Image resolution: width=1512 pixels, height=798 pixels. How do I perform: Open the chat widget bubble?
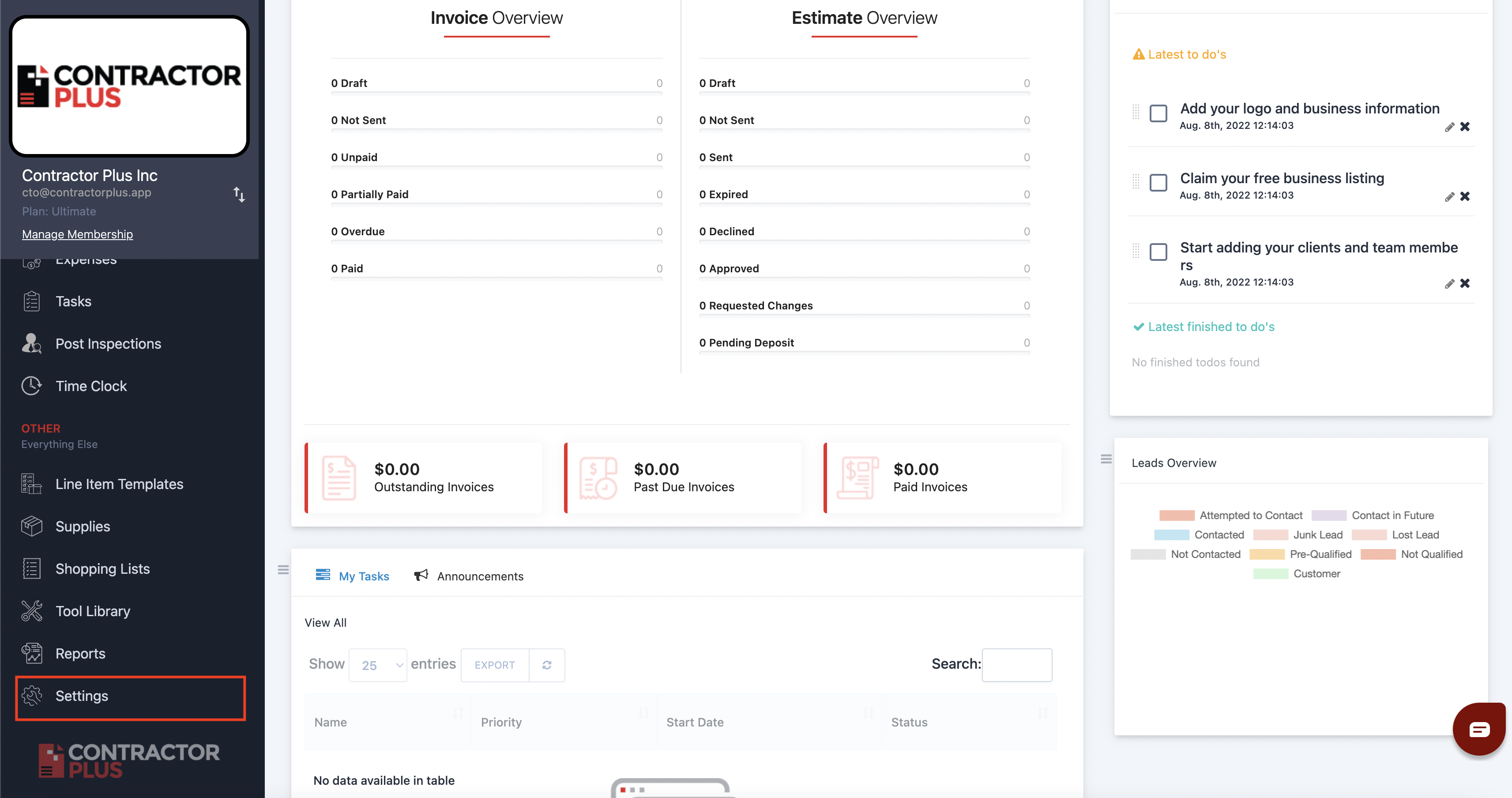click(x=1478, y=729)
